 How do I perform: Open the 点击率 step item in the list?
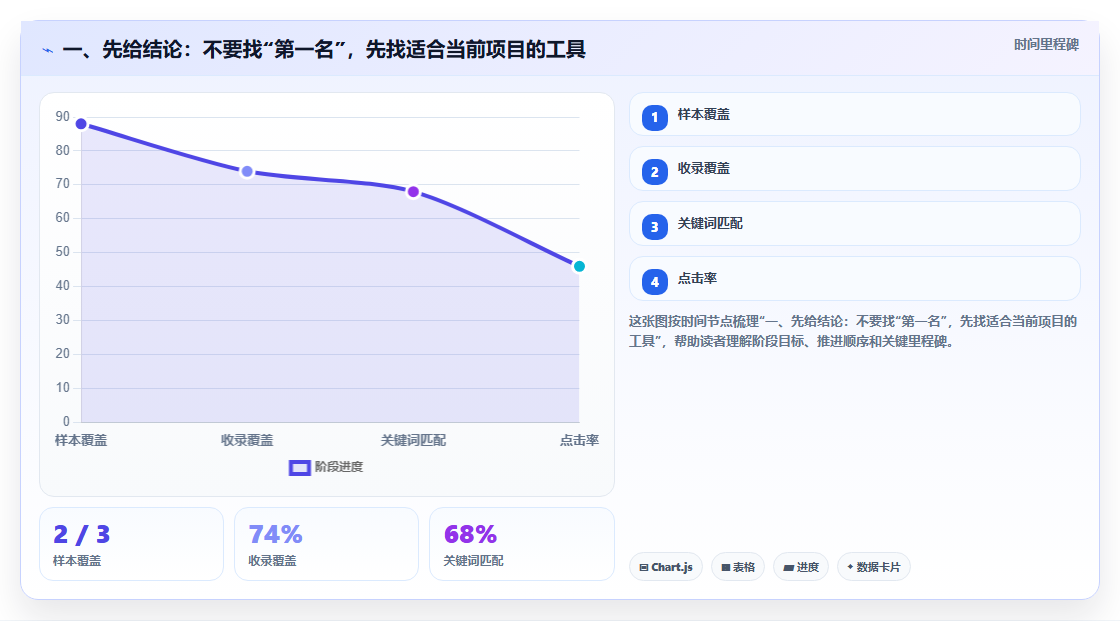pyautogui.click(x=854, y=279)
